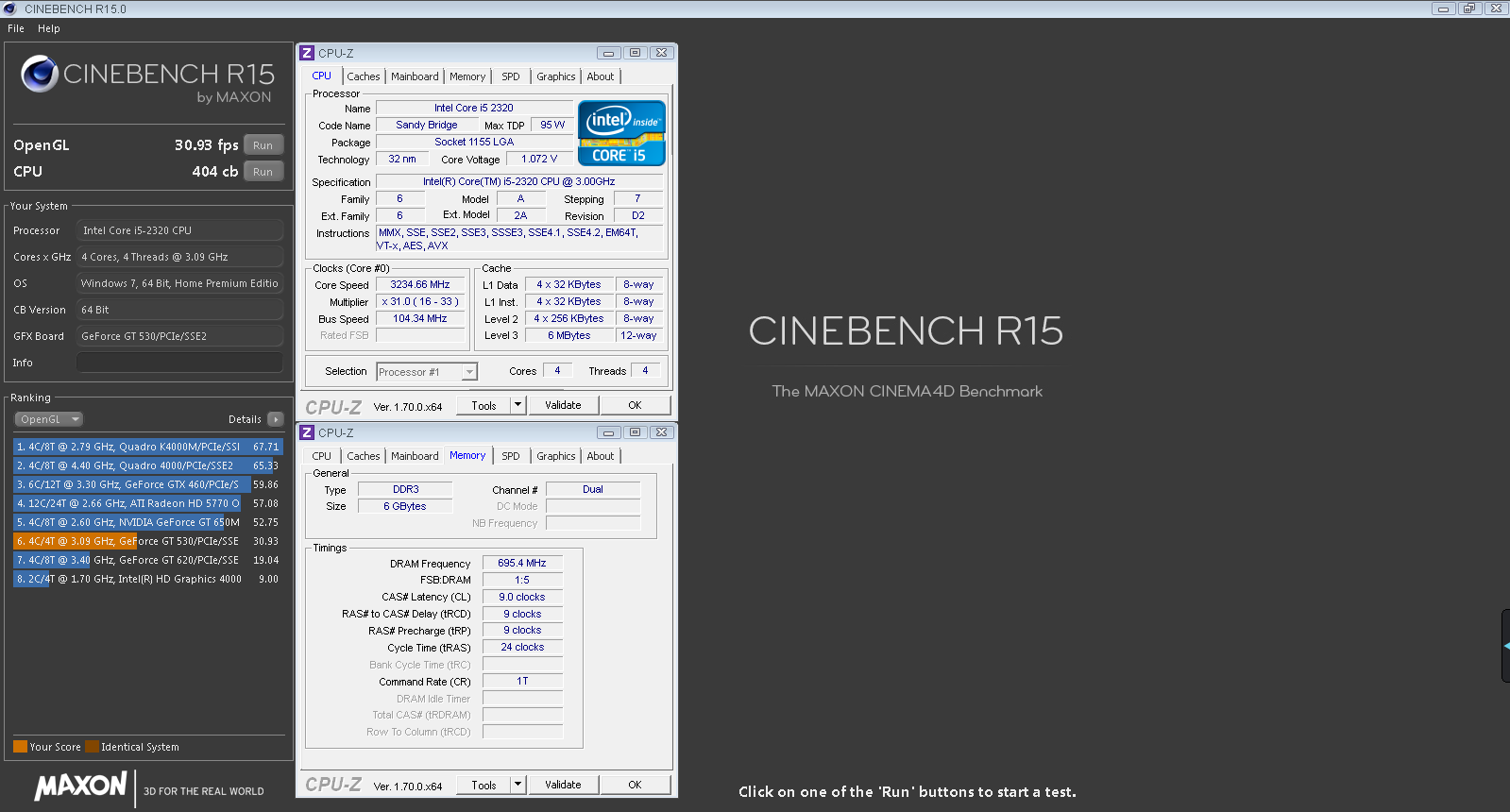Expand the right edge side panel handle
1510x812 pixels.
point(1505,646)
